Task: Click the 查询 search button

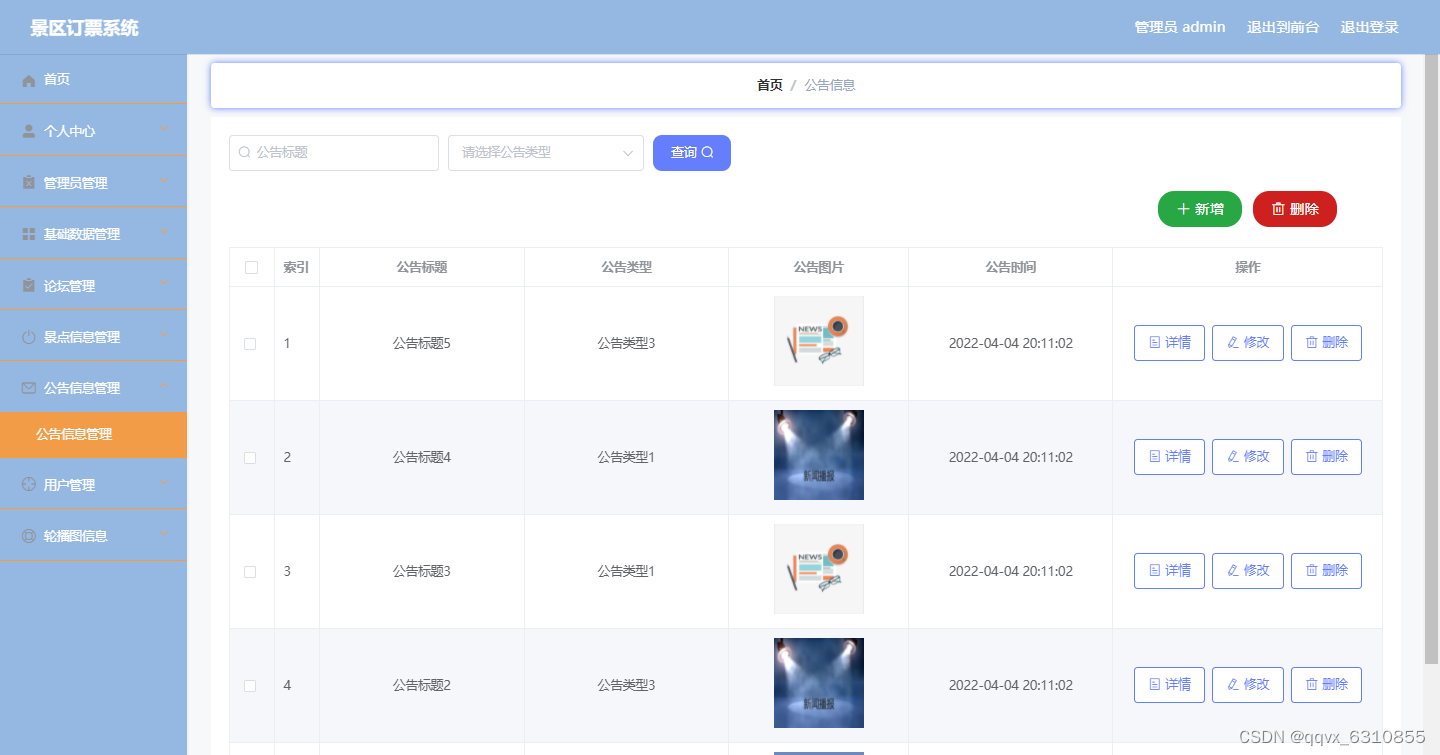Action: tap(692, 153)
